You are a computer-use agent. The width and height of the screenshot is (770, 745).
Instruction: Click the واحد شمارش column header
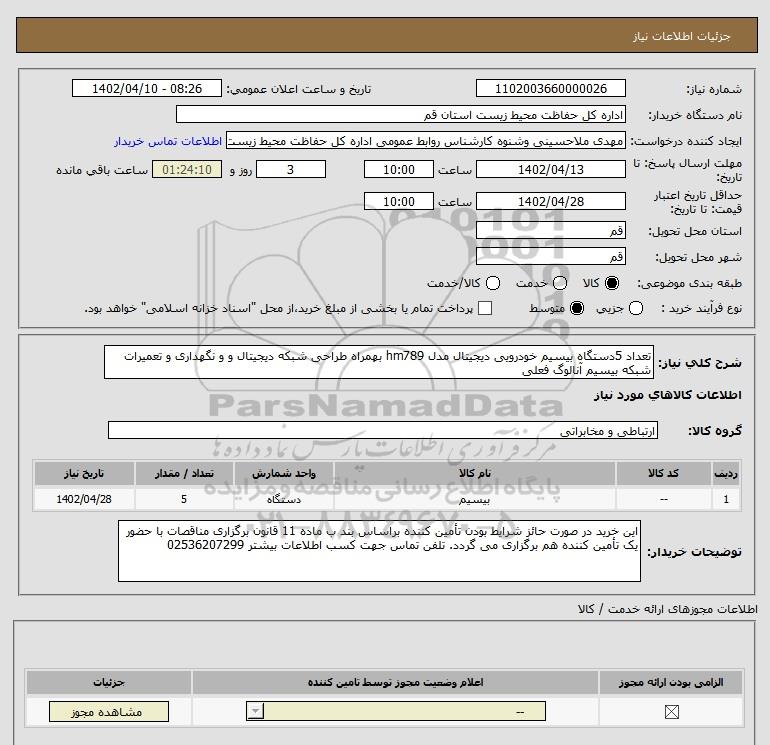coord(284,473)
